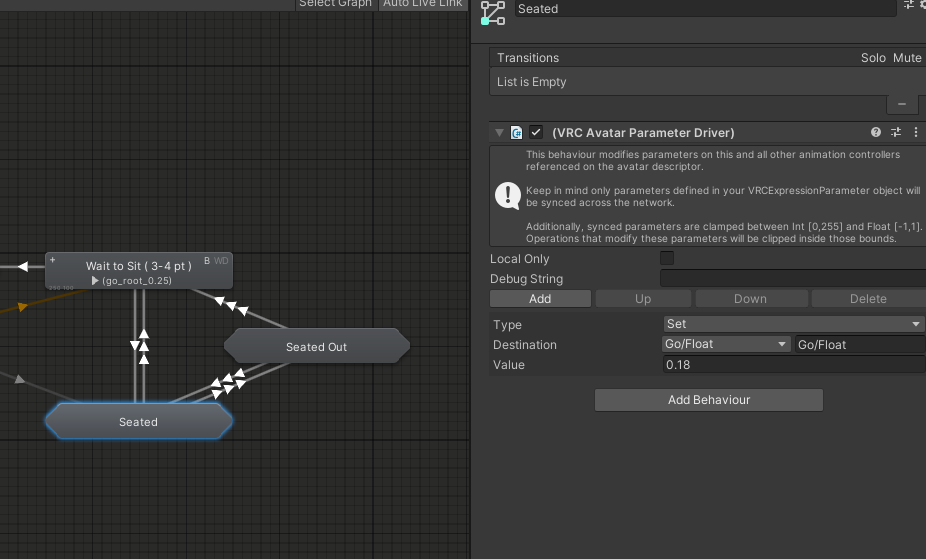
Task: Click the Mute column label
Action: [907, 58]
